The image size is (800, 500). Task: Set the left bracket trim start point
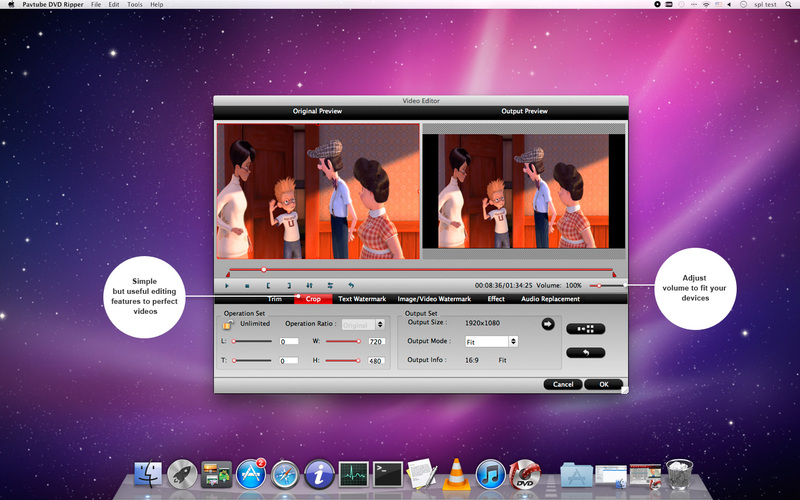pyautogui.click(x=268, y=286)
